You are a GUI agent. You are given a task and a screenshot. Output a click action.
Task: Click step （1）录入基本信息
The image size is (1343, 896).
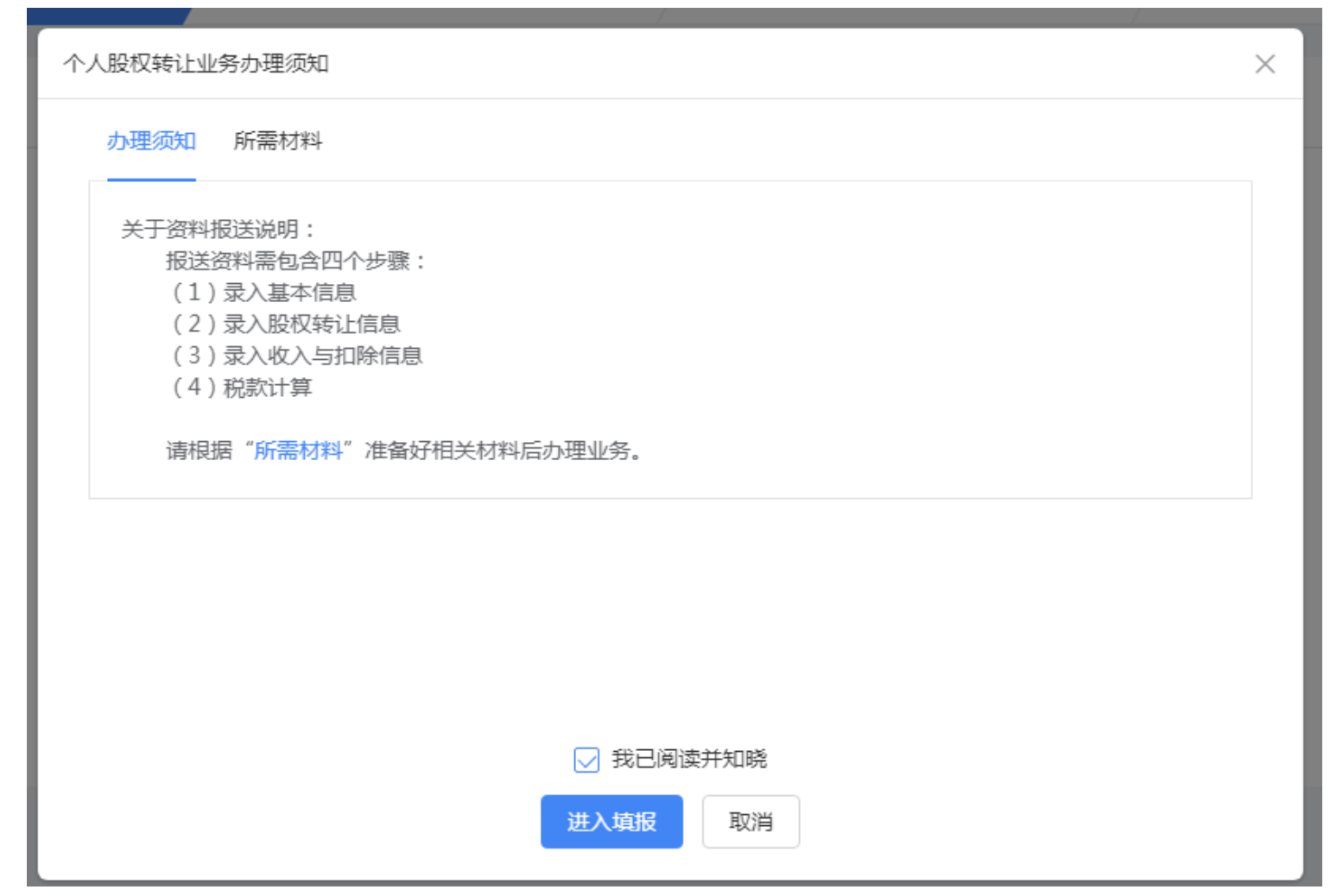(x=263, y=293)
